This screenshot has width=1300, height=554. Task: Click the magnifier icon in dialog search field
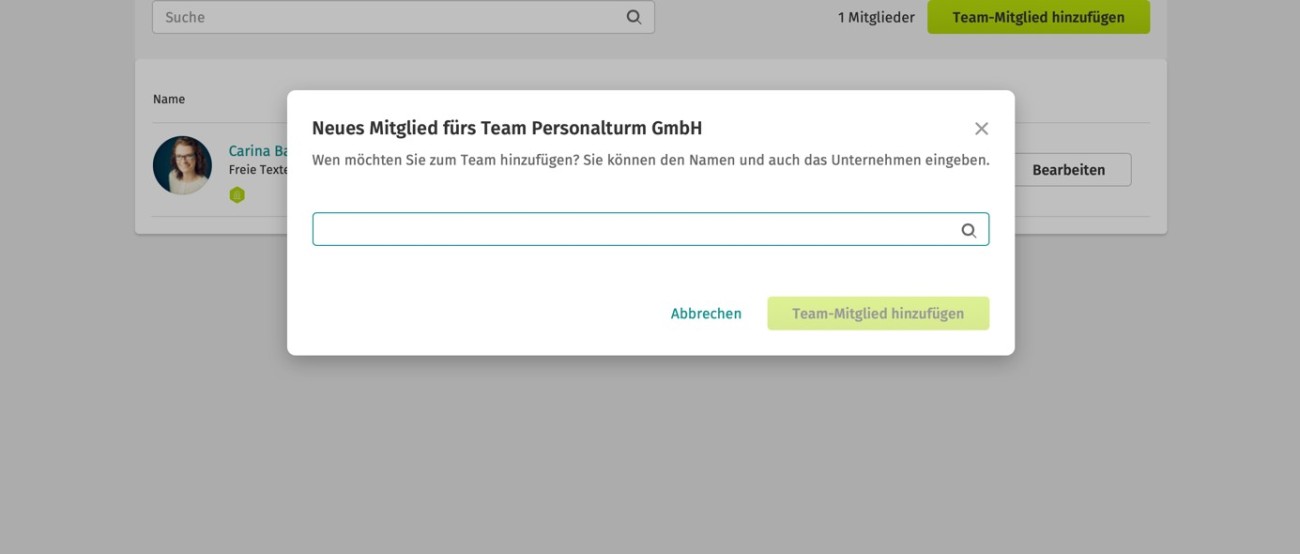[x=968, y=230]
